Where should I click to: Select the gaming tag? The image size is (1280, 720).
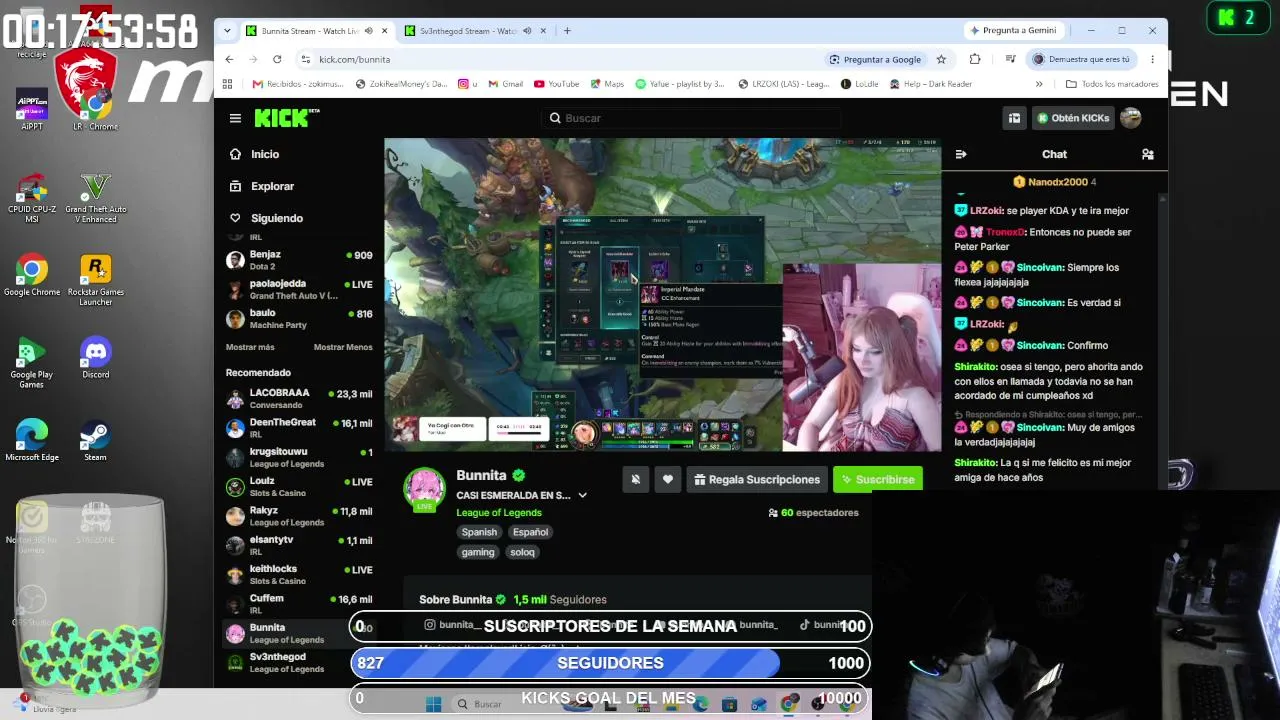(478, 552)
